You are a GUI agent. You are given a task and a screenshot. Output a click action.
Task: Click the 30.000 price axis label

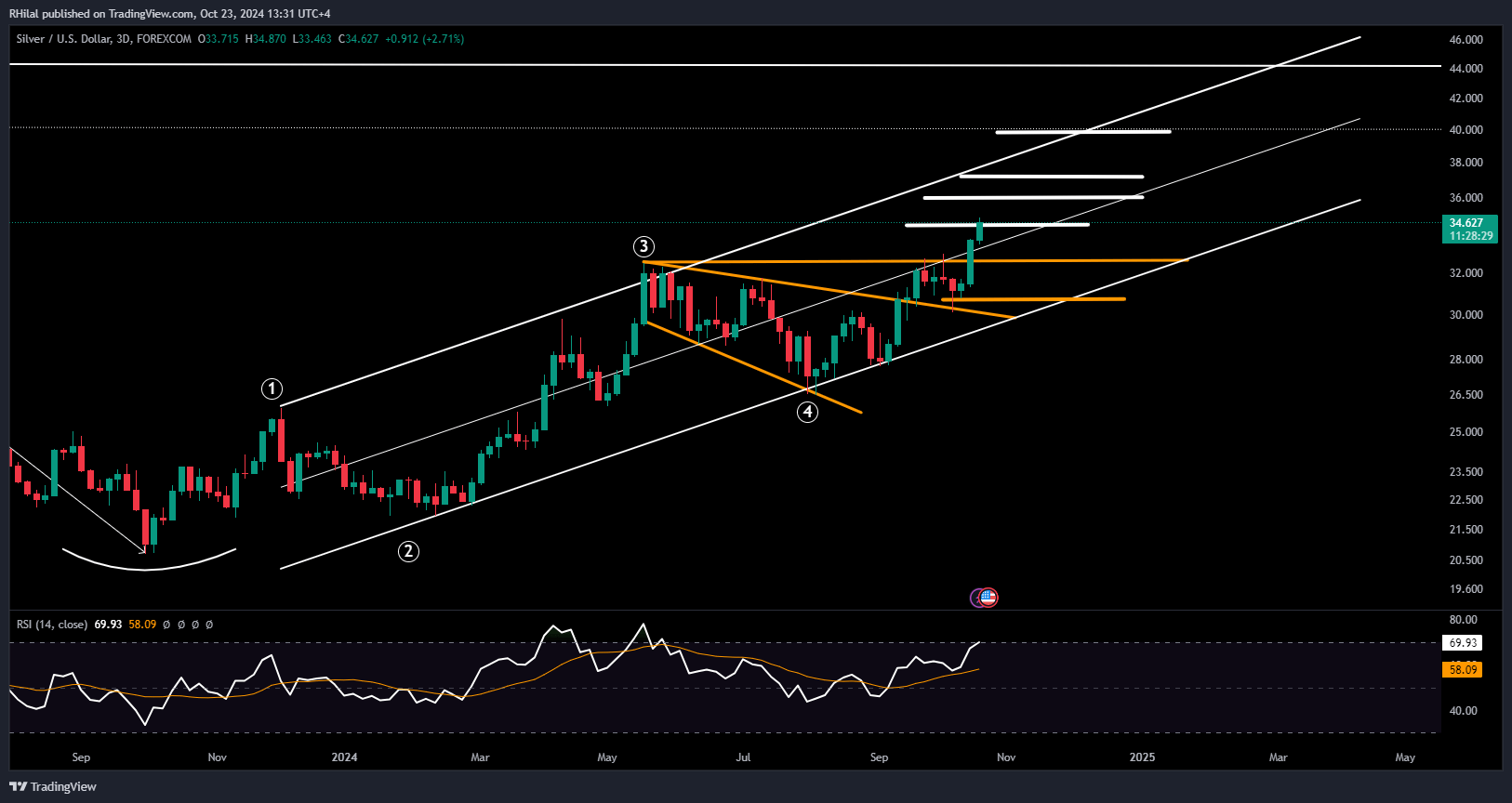pyautogui.click(x=1466, y=315)
